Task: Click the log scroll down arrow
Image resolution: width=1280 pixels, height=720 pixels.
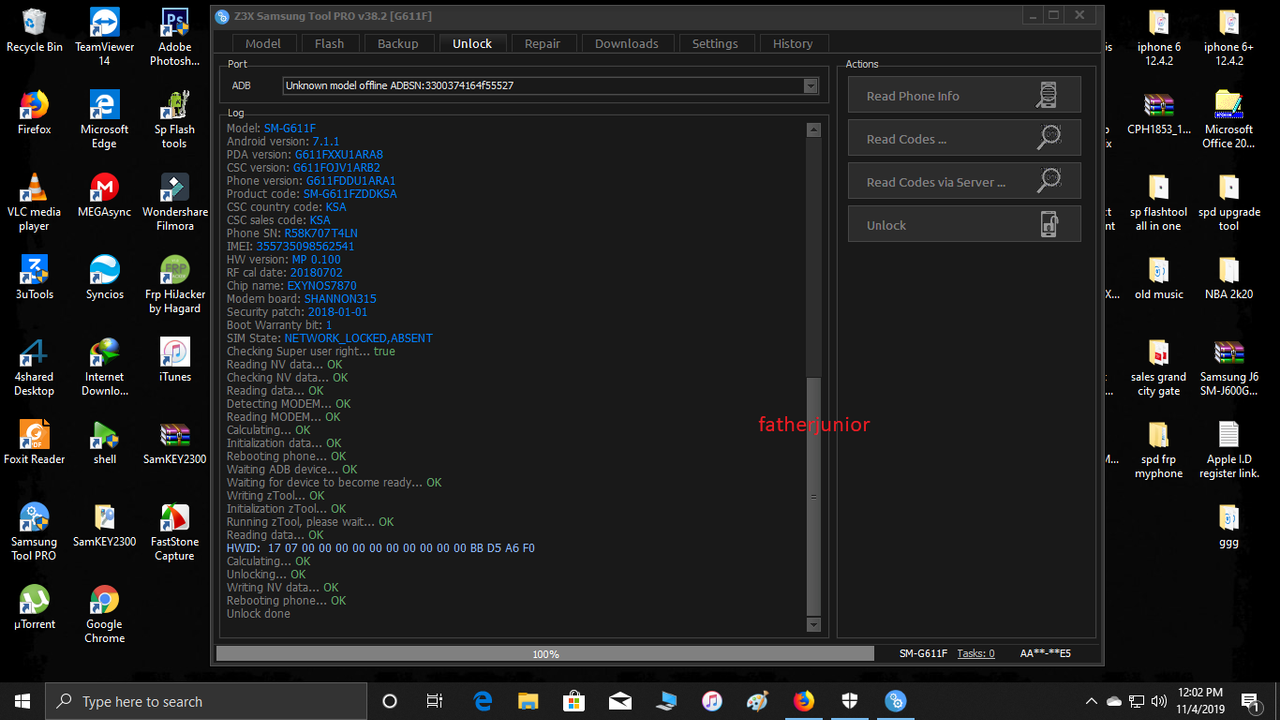Action: tap(813, 625)
